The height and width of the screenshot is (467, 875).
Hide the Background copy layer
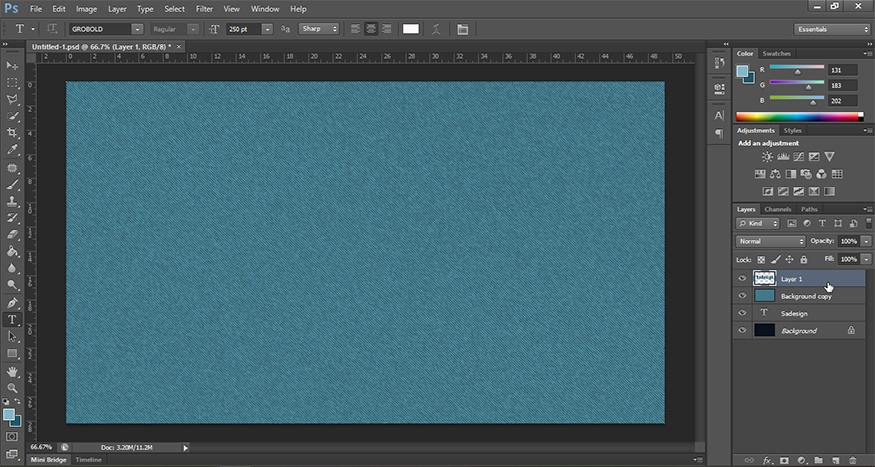pyautogui.click(x=742, y=296)
